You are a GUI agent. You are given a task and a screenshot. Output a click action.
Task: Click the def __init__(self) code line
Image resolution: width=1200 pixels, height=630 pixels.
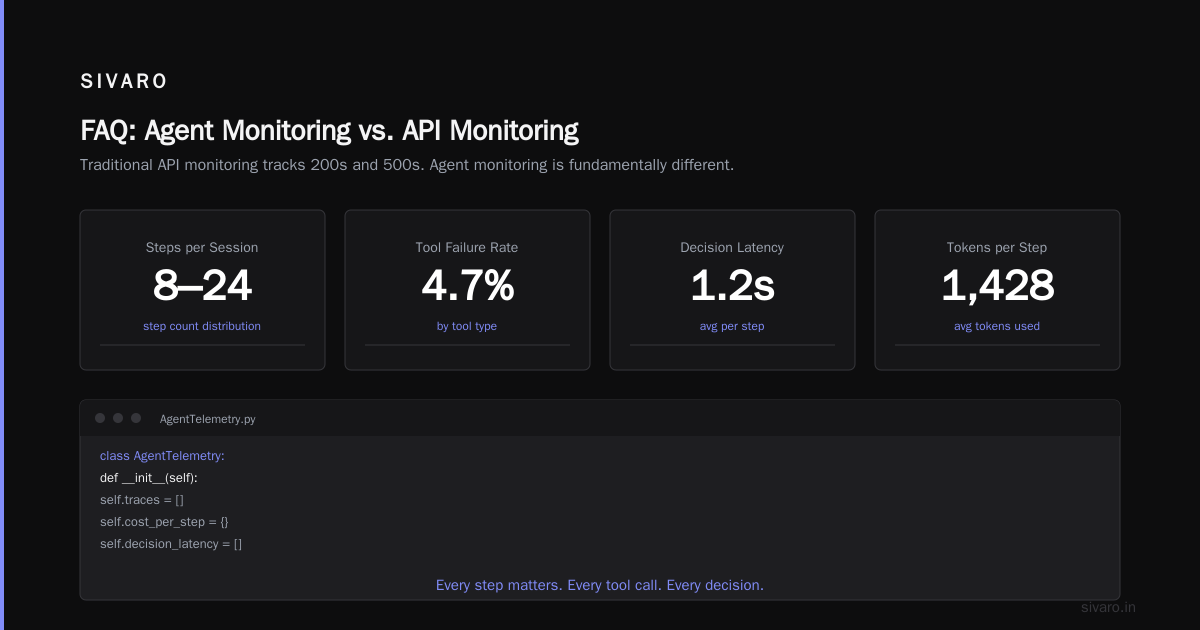tap(149, 478)
